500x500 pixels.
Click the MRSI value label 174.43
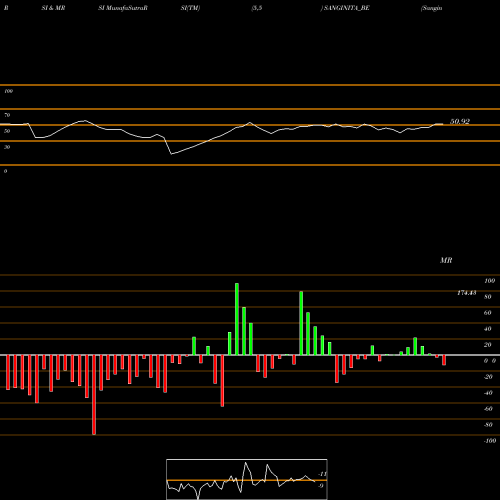coord(466,293)
